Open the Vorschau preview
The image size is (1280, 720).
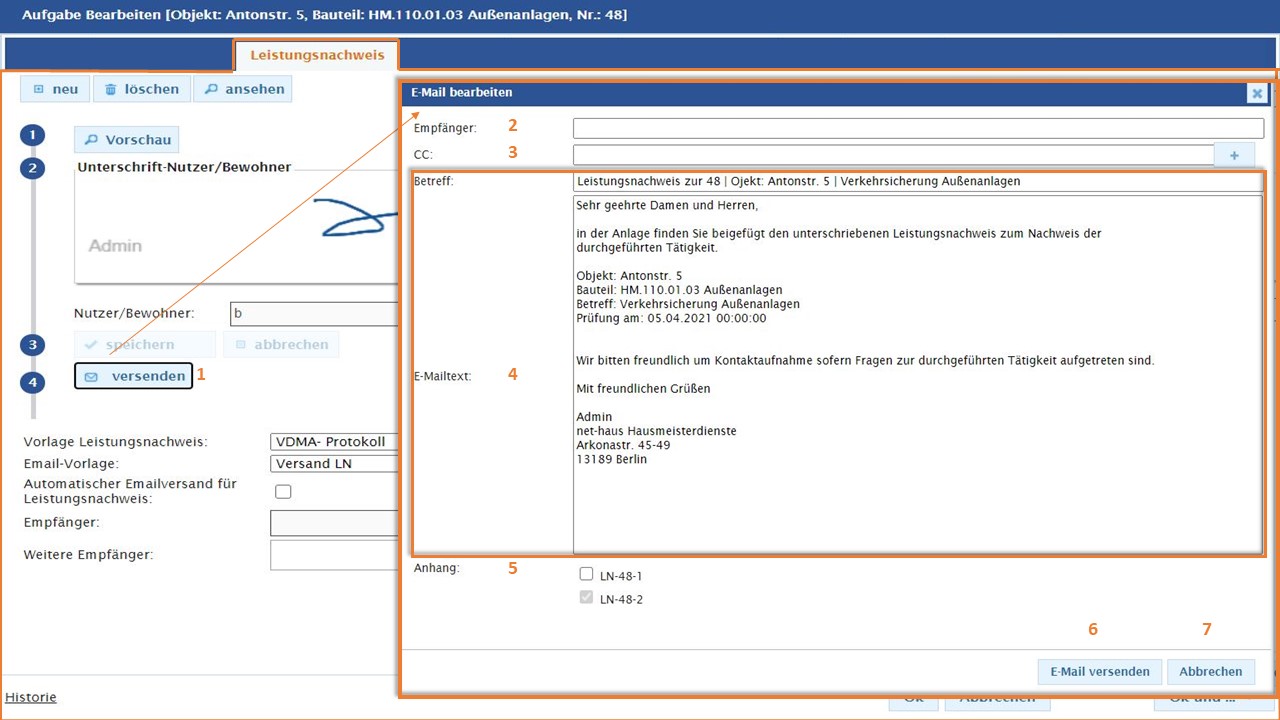point(126,140)
